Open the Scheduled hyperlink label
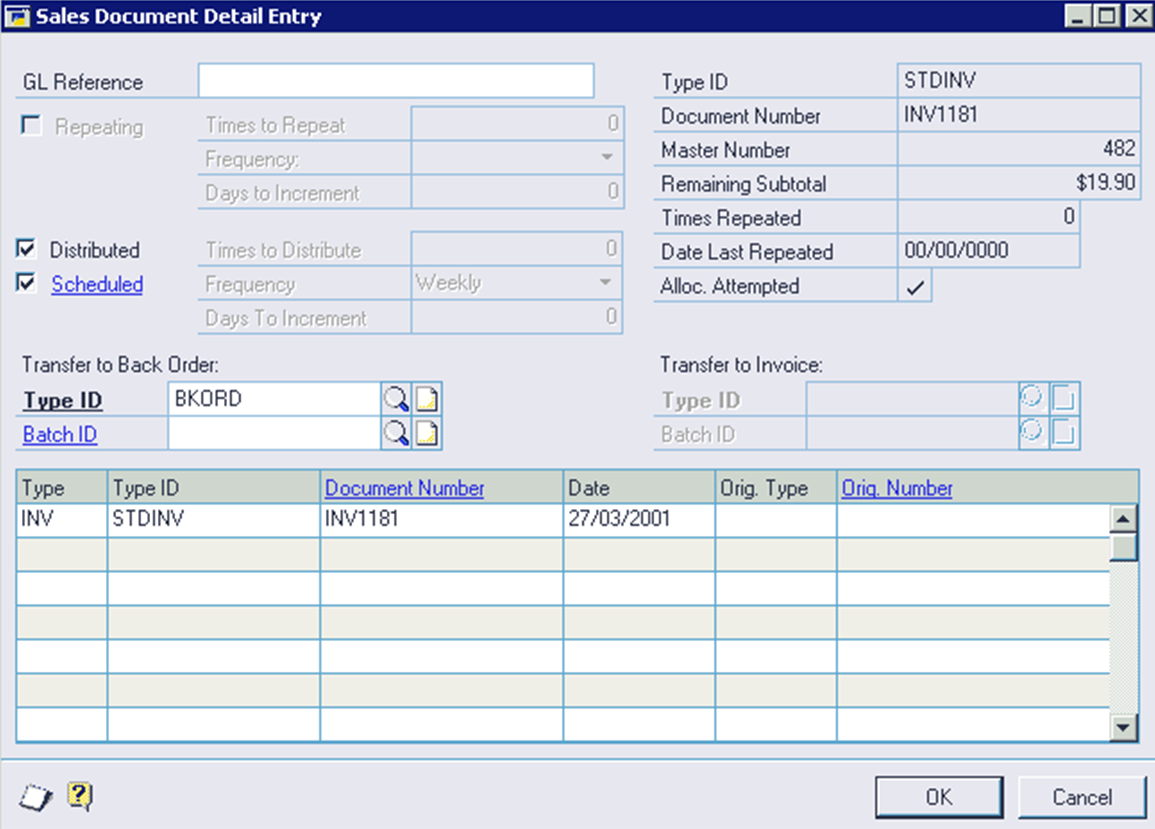Viewport: 1155px width, 829px height. coord(97,284)
